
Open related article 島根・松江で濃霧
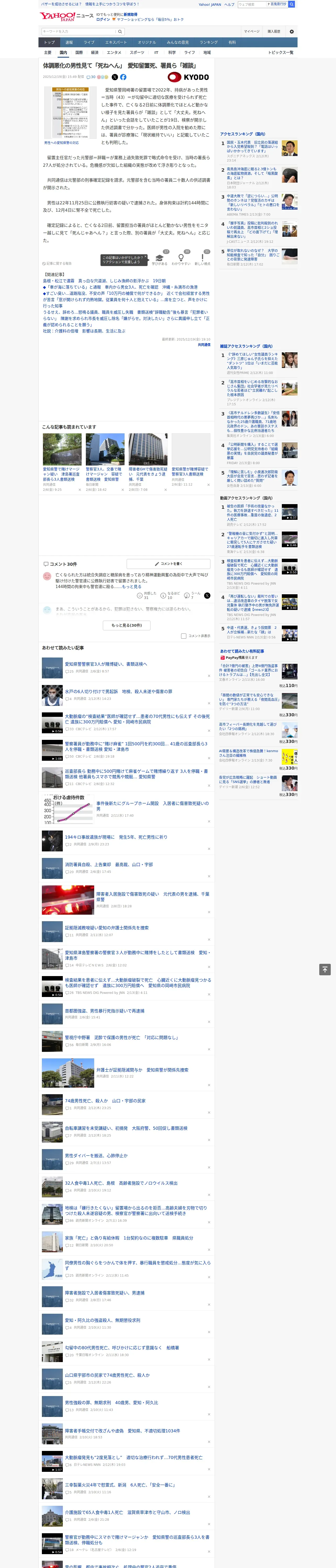[x=104, y=281]
